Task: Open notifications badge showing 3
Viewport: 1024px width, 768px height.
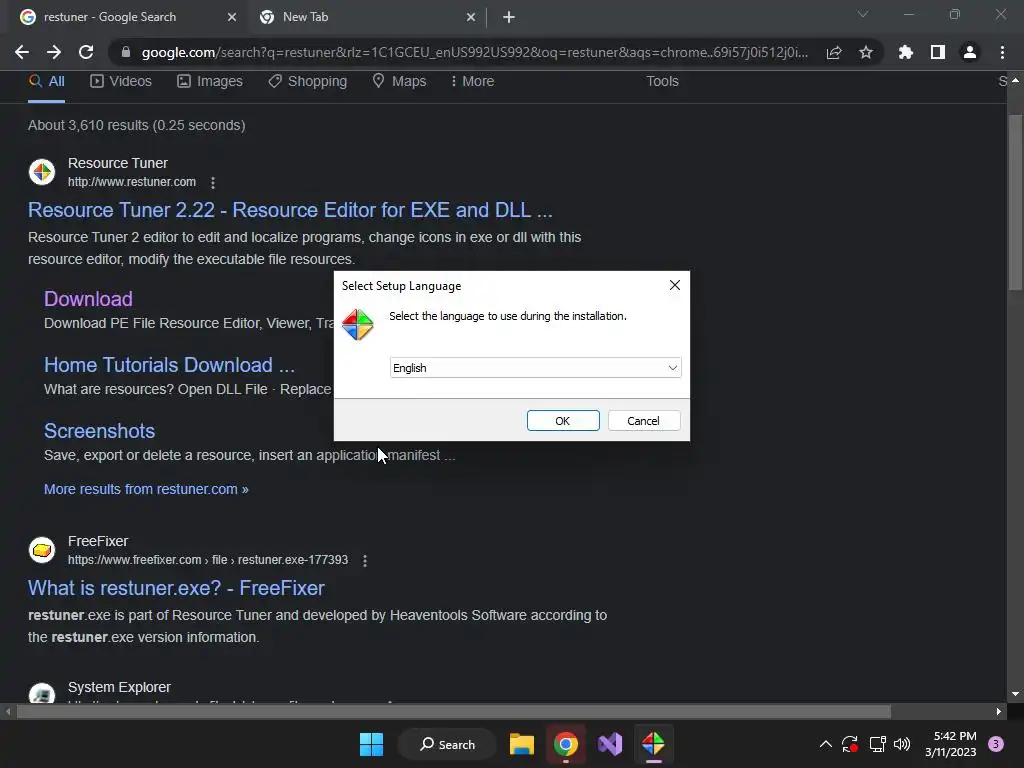Action: click(996, 744)
